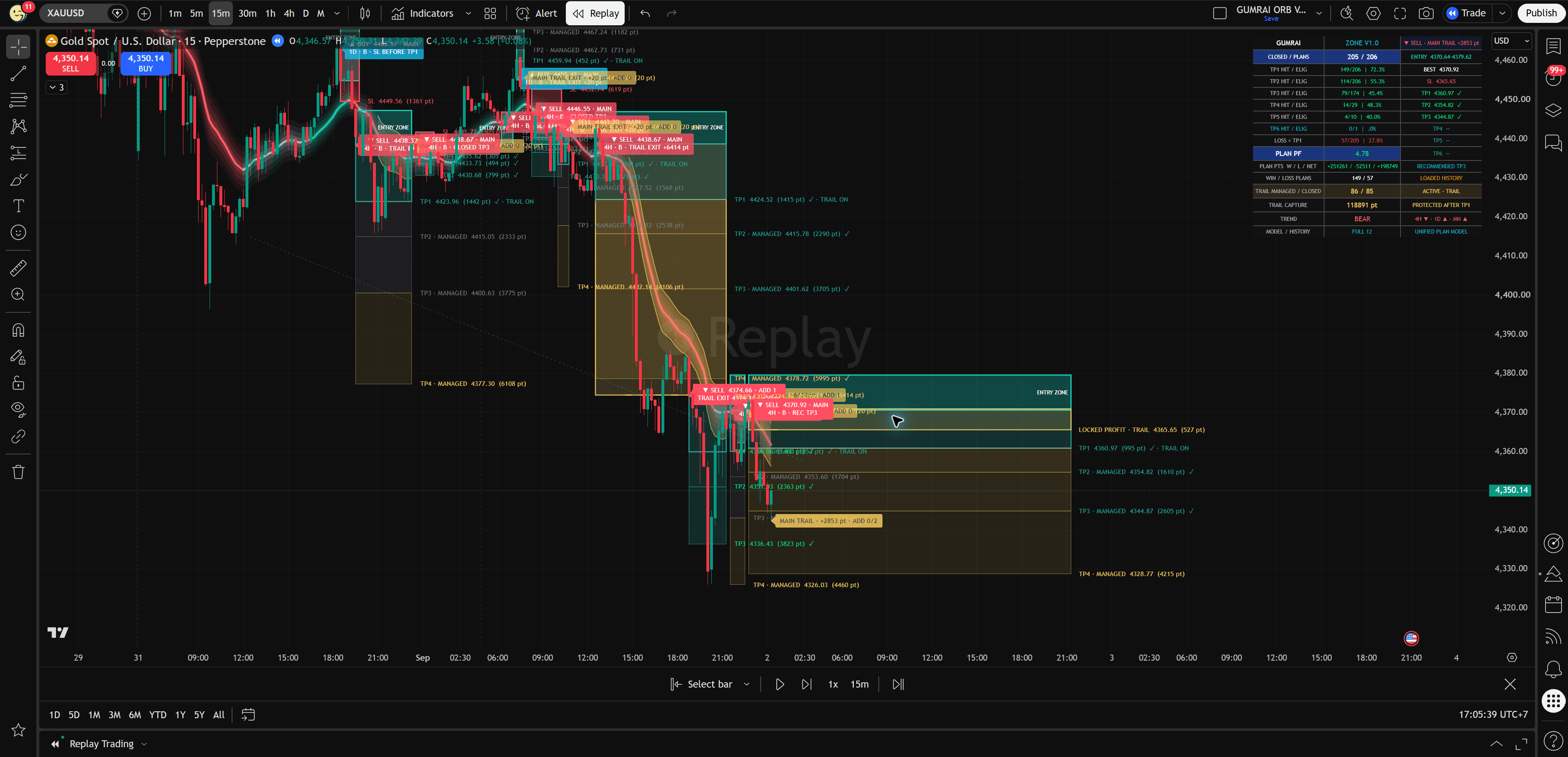Collapse the indicator legend showing 3
Screen dimensions: 1568x757
[57, 88]
